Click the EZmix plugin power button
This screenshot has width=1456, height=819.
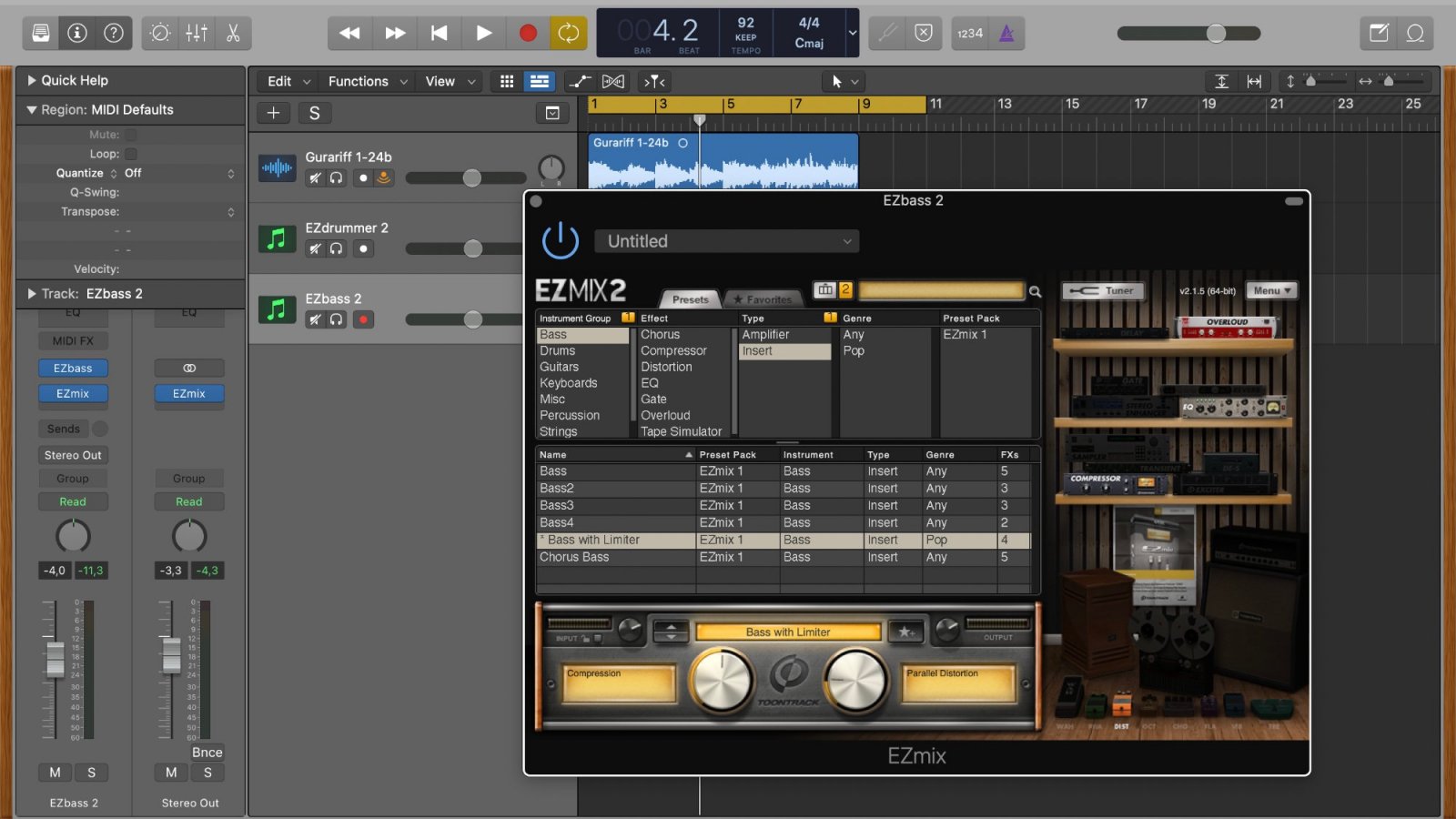tap(560, 241)
